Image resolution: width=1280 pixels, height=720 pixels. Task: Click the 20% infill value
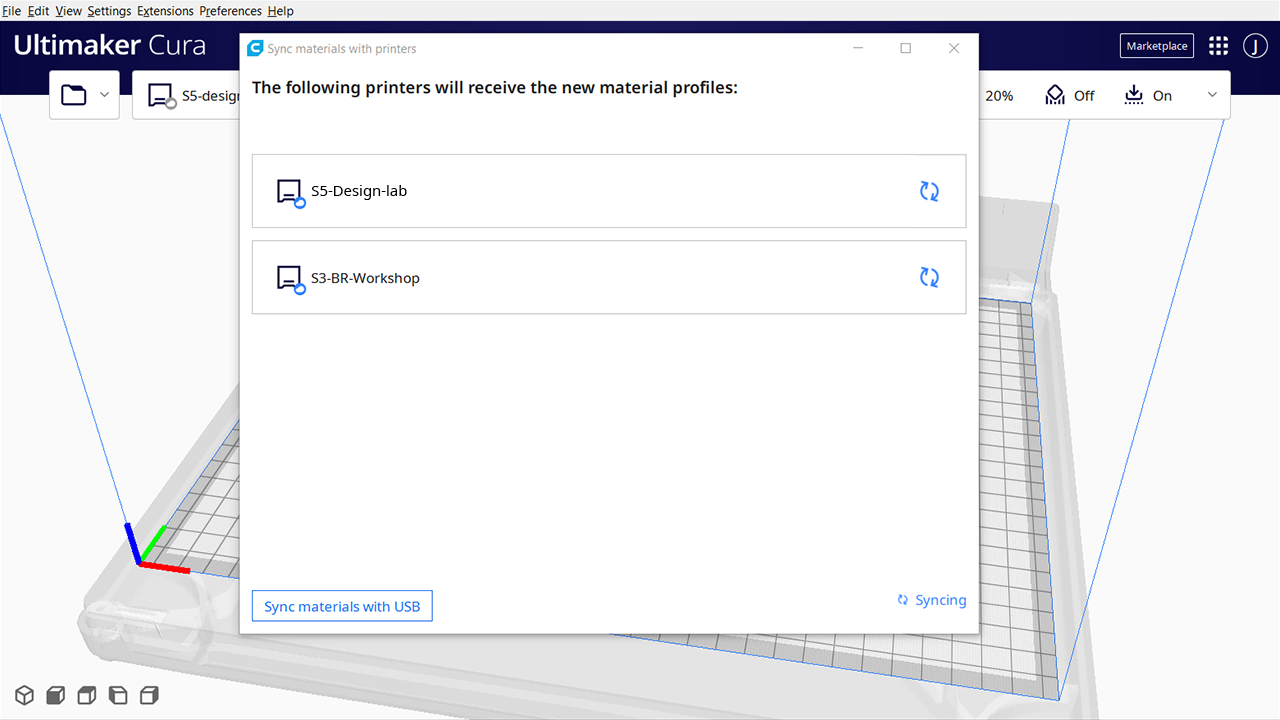tap(999, 96)
